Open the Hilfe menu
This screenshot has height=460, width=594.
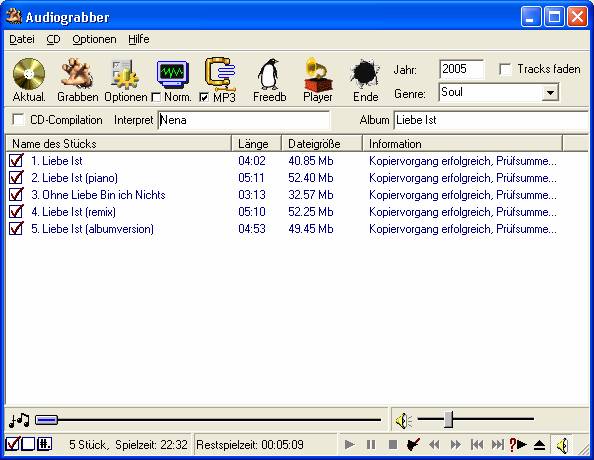tap(139, 39)
